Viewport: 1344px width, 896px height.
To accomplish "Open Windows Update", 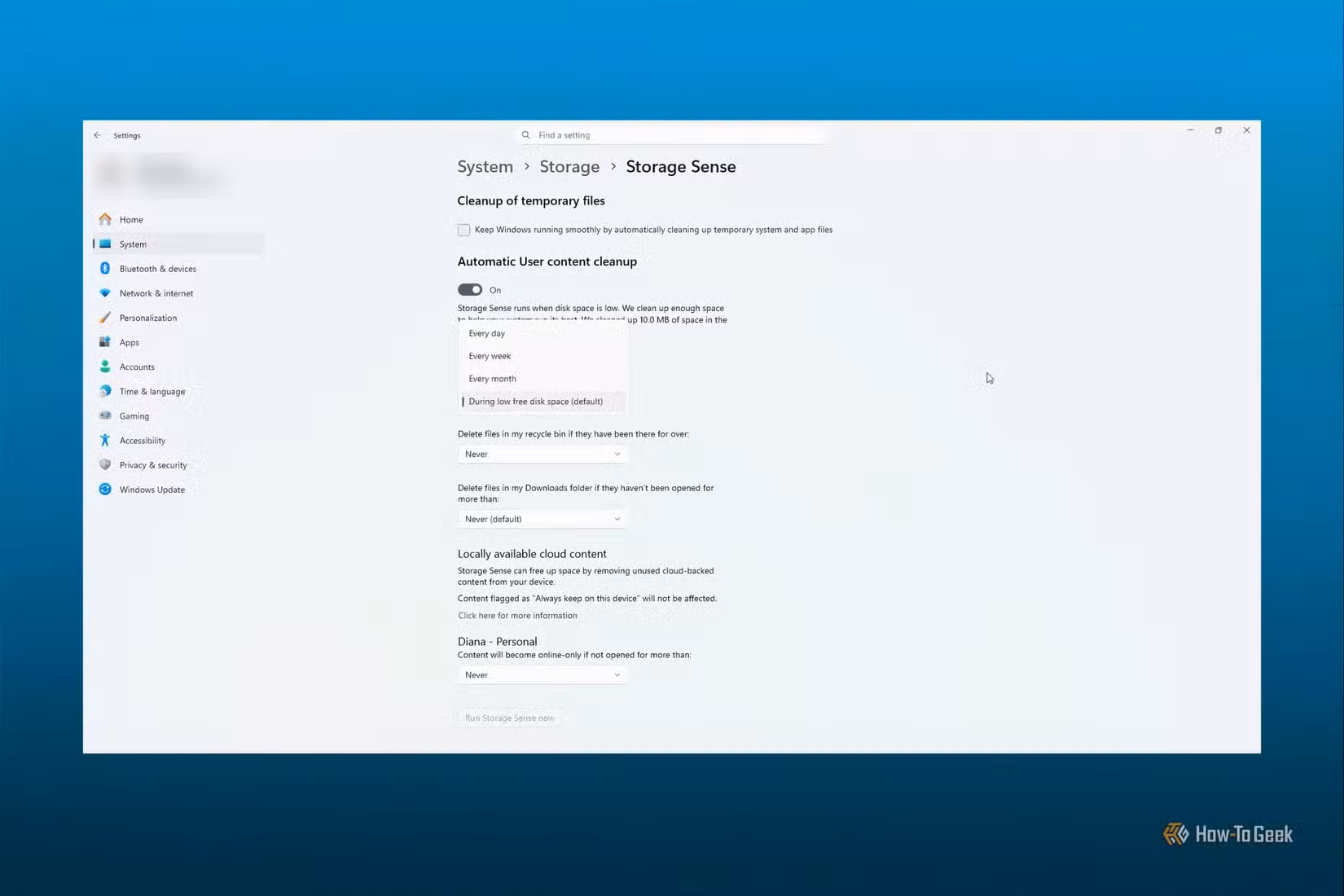I will pyautogui.click(x=178, y=489).
